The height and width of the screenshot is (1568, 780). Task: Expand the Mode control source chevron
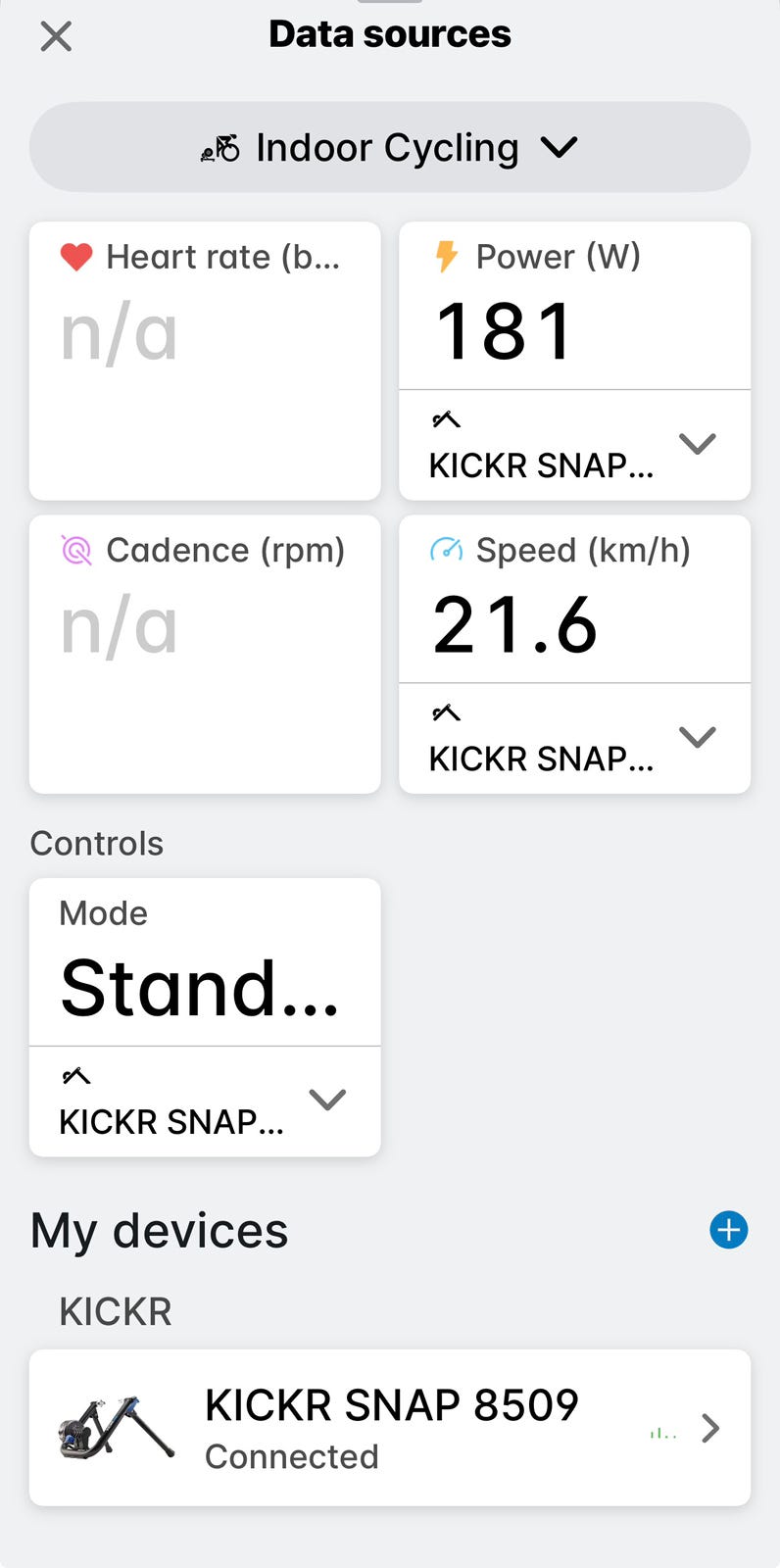327,1100
